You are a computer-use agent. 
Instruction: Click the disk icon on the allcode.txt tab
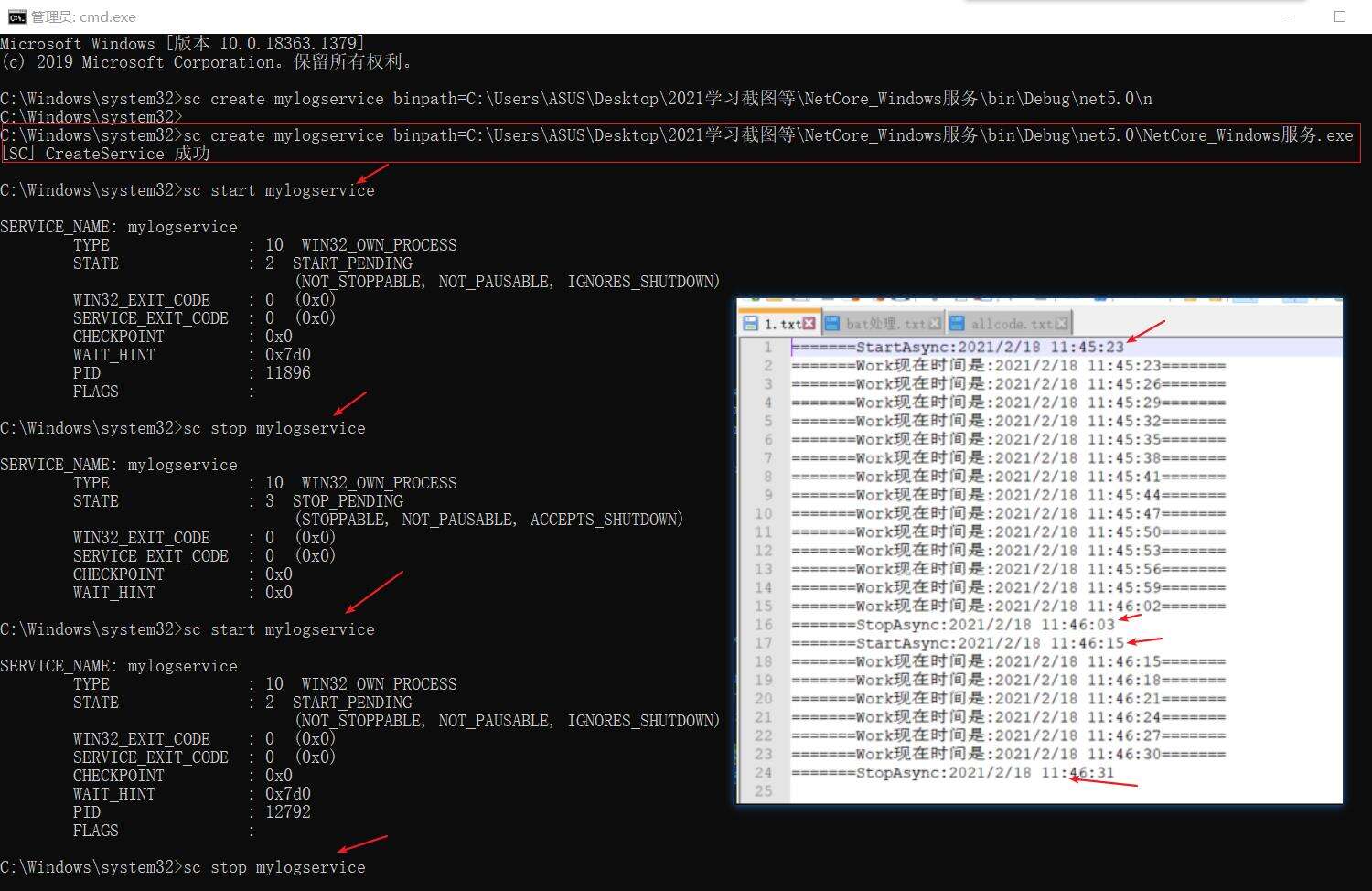957,323
